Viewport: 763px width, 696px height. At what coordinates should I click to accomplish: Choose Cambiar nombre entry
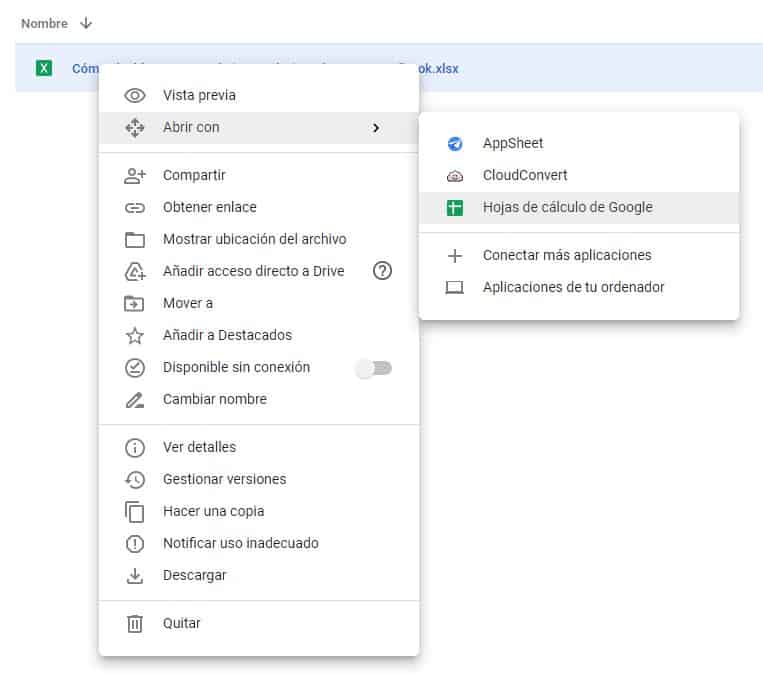(259, 400)
